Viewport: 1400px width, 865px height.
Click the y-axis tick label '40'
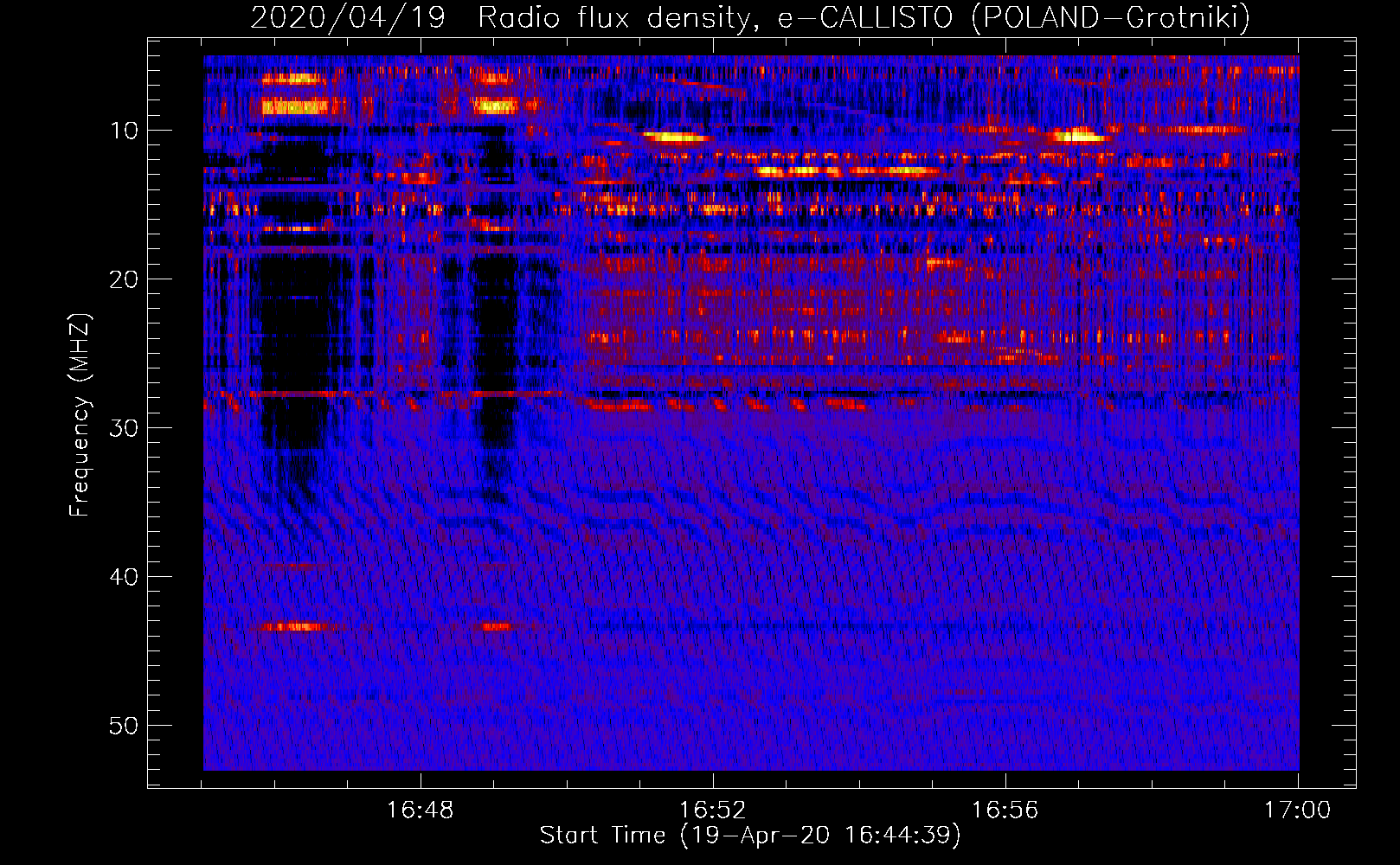point(125,577)
